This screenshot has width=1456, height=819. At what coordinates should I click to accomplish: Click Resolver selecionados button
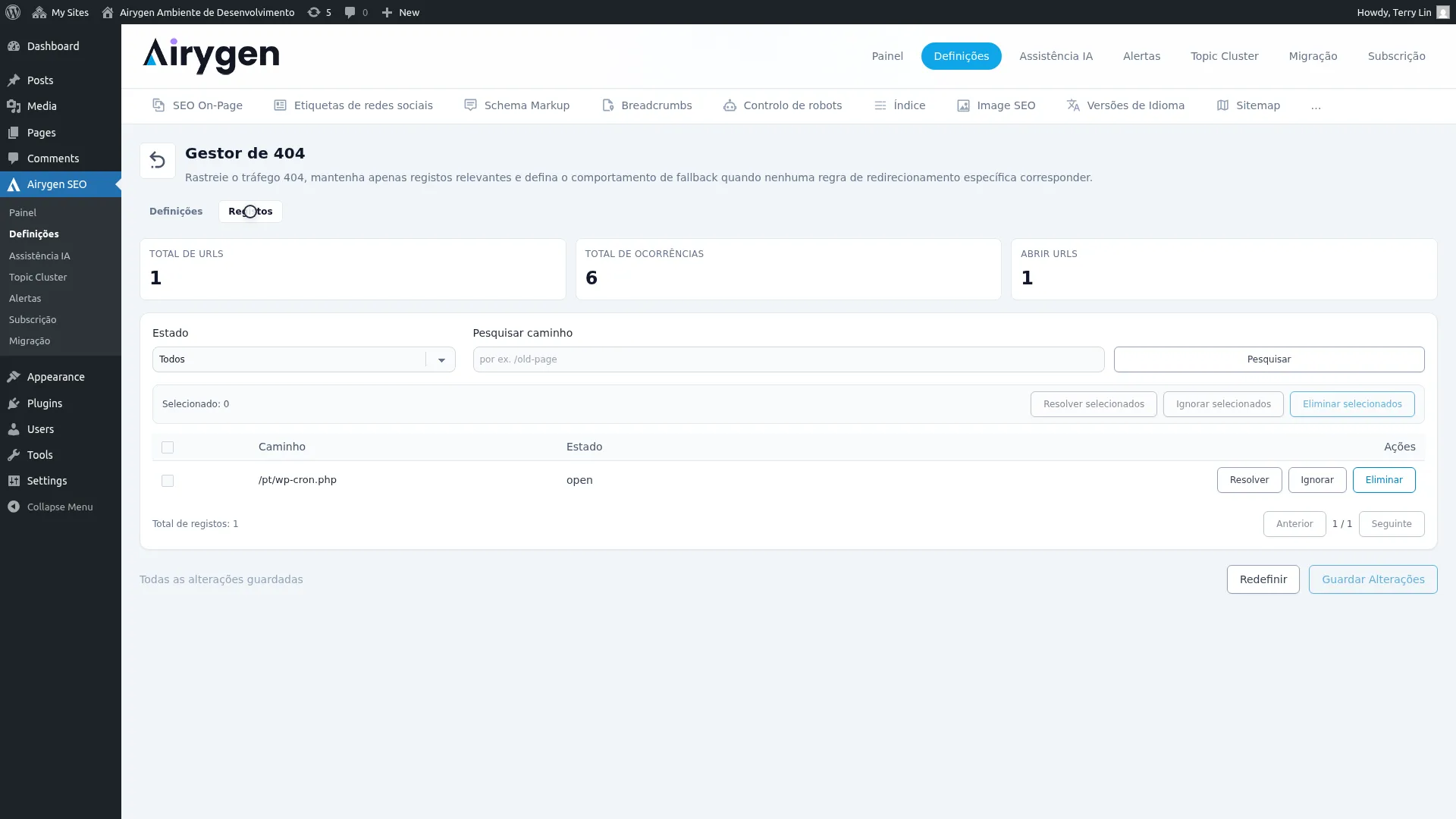1094,404
